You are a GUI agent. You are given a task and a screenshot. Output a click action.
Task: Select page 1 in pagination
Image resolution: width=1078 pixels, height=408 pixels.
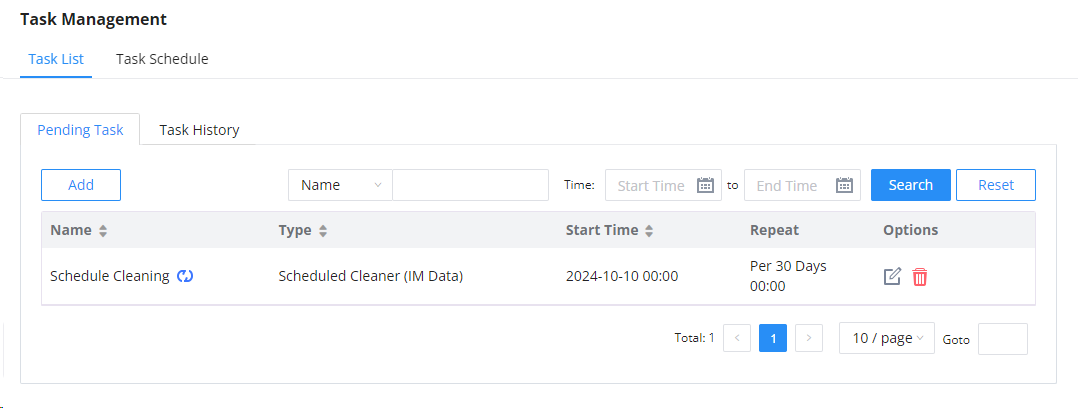[773, 338]
